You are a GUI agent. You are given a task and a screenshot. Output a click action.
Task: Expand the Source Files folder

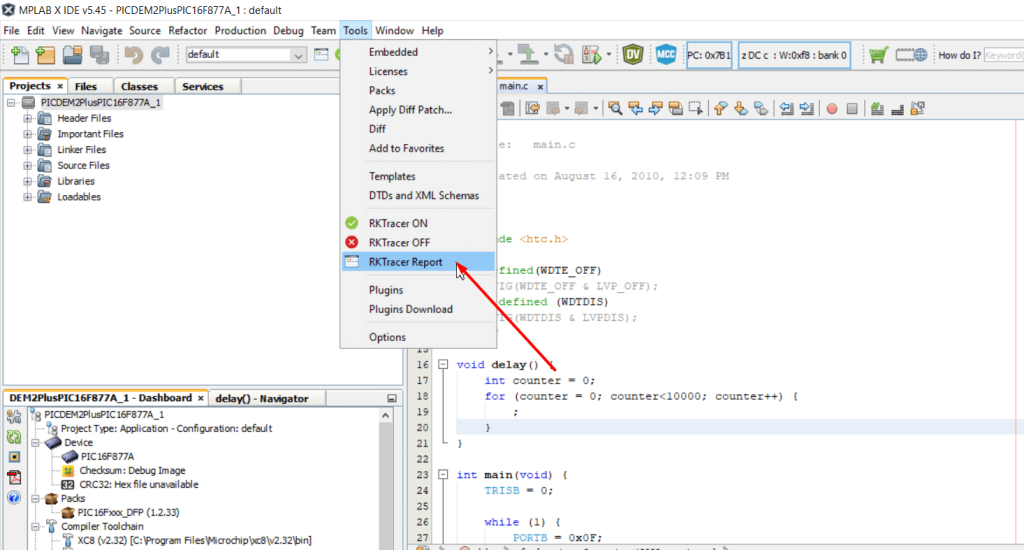tap(27, 165)
